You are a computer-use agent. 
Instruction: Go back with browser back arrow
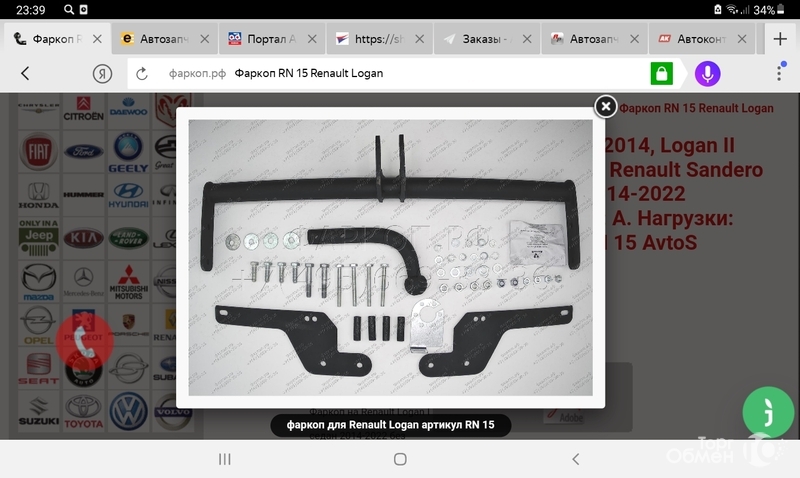(x=25, y=73)
